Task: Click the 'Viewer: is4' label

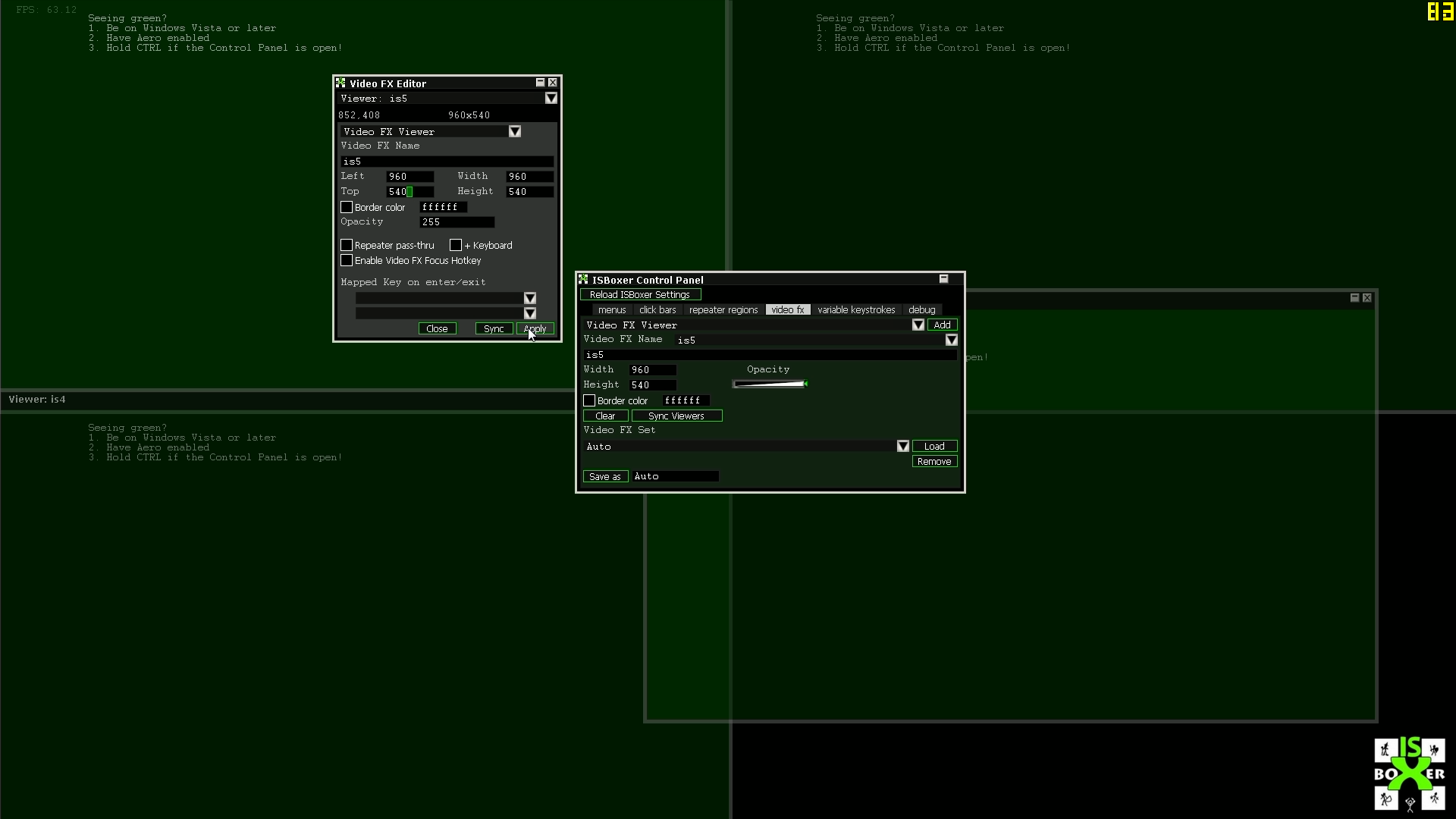Action: coord(37,400)
